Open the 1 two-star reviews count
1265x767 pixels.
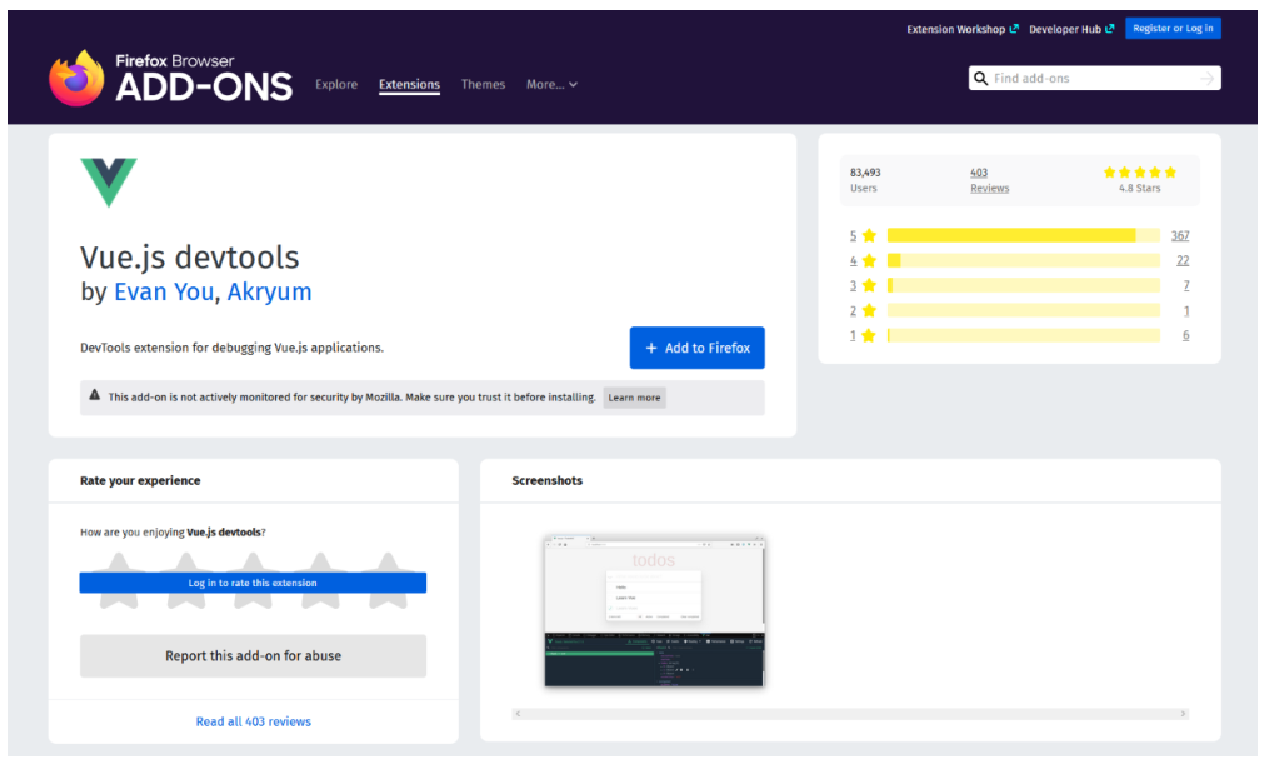pyautogui.click(x=1186, y=311)
